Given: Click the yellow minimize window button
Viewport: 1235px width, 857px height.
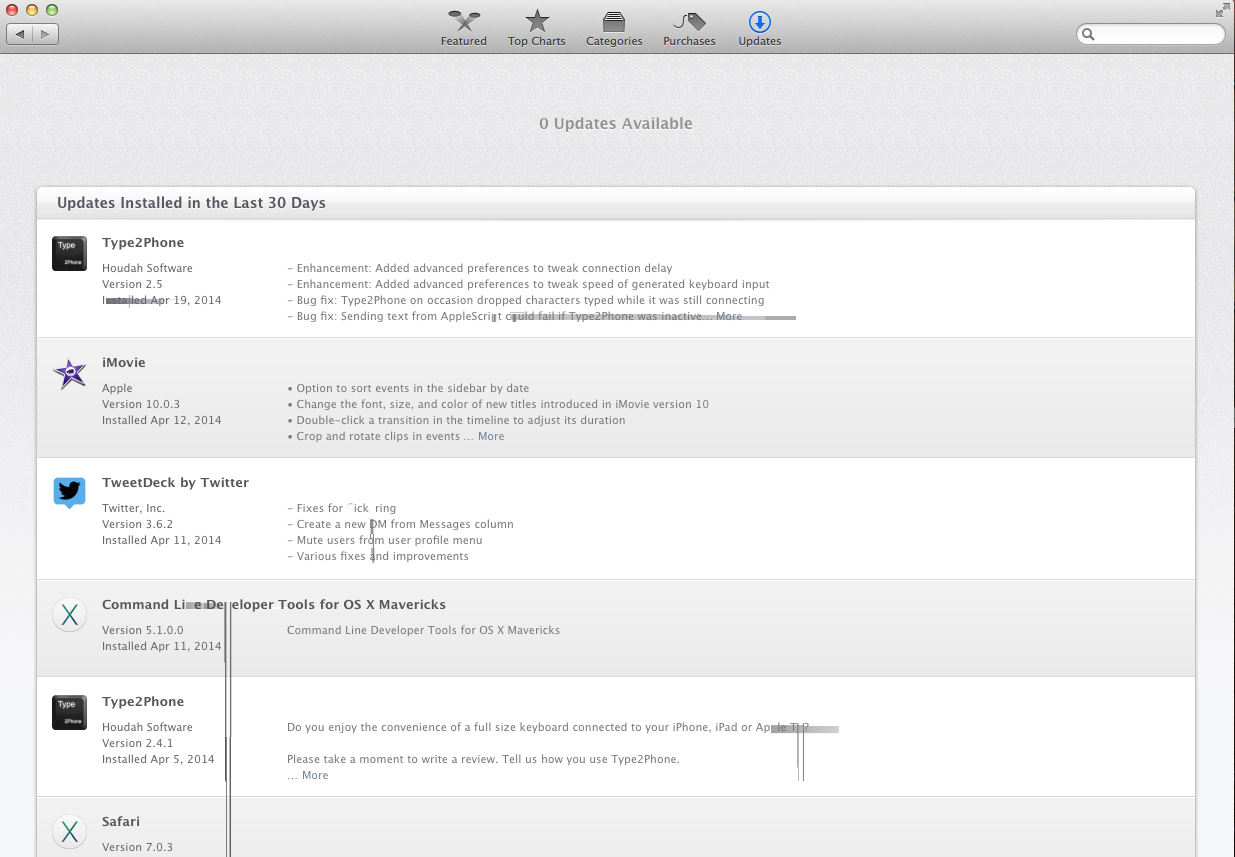Looking at the screenshot, I should click(x=32, y=9).
